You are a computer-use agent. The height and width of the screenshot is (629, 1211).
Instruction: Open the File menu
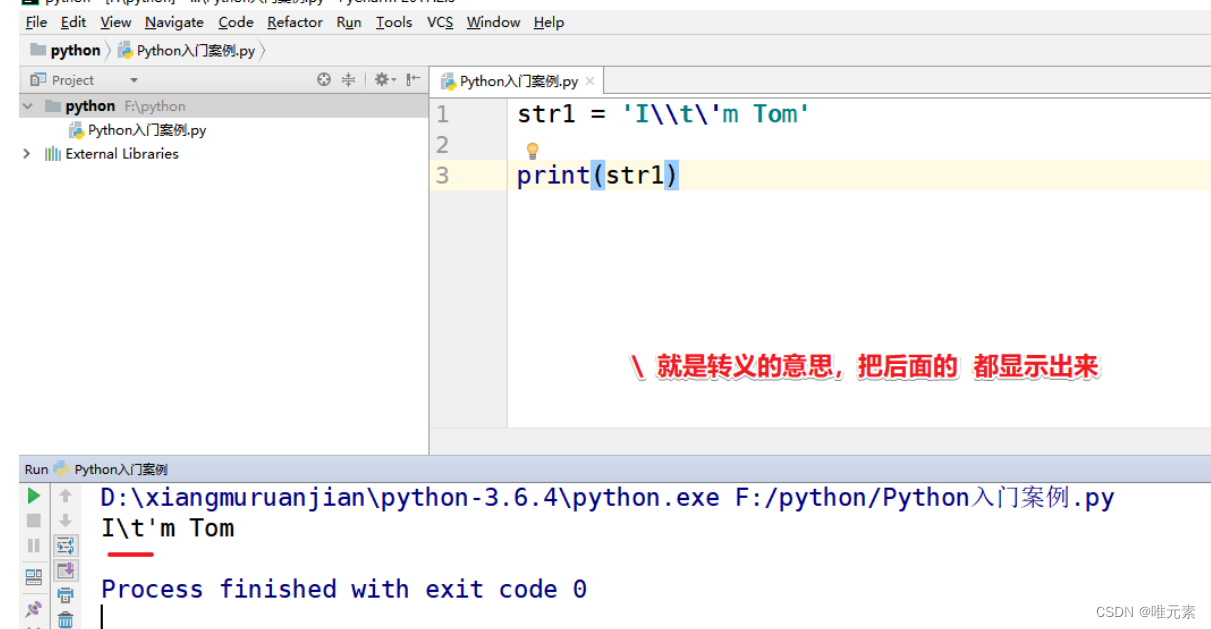click(x=37, y=22)
